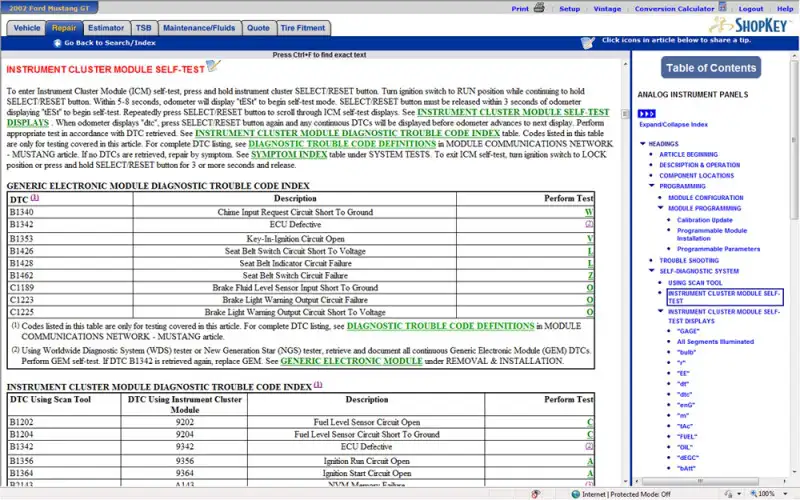800x500 pixels.
Task: Click the Internet zone globe icon in the status bar
Action: tap(576, 494)
